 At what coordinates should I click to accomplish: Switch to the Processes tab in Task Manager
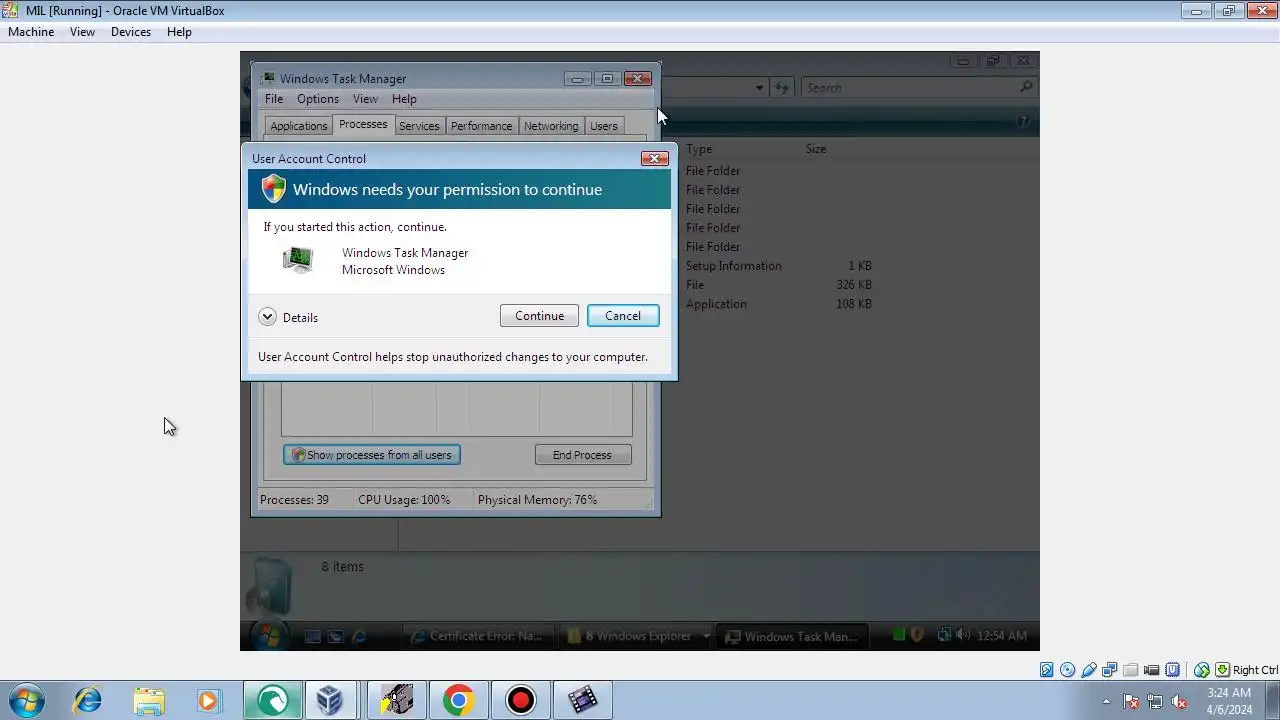tap(363, 124)
